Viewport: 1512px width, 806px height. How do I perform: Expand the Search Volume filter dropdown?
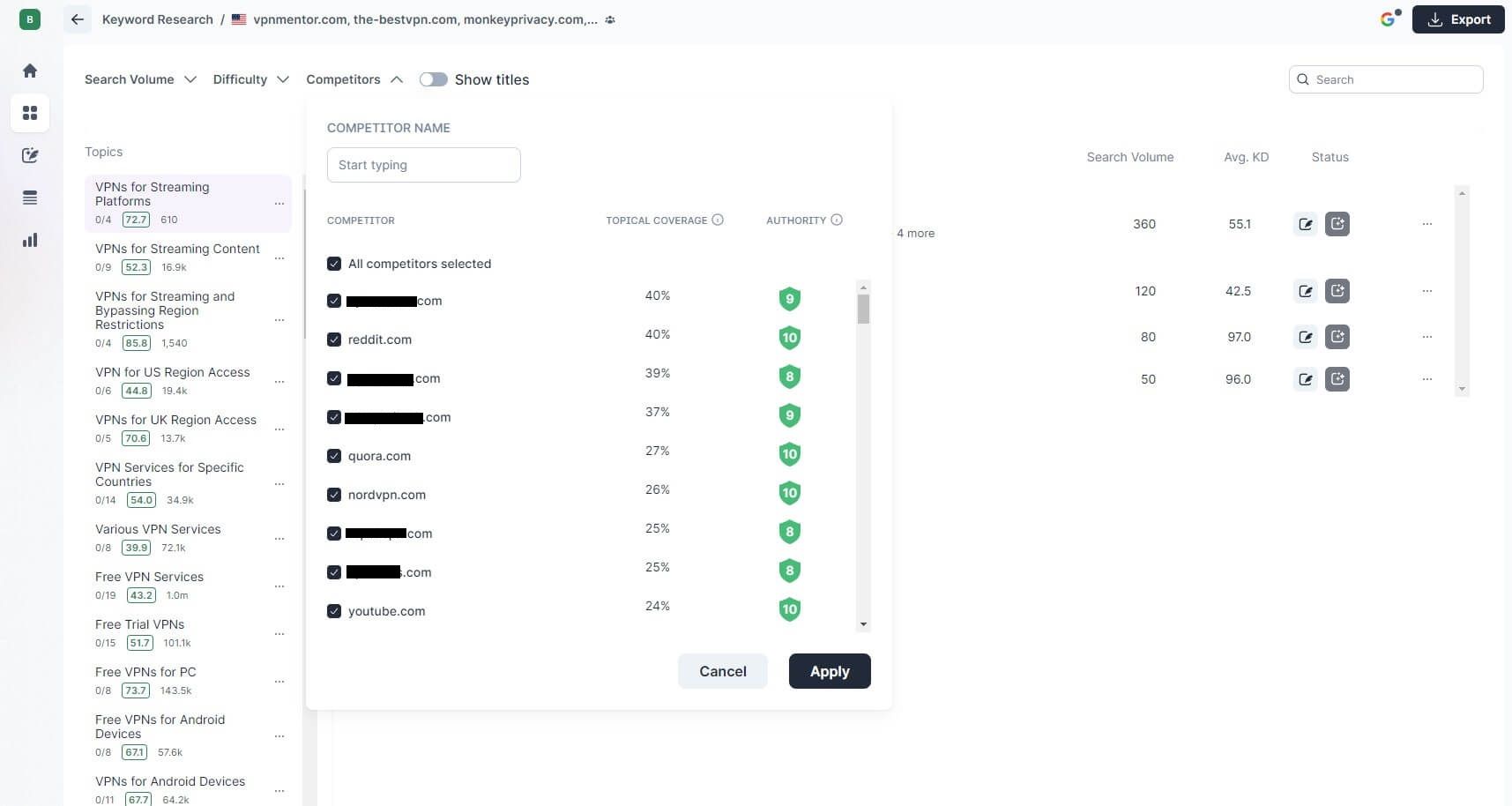(140, 79)
